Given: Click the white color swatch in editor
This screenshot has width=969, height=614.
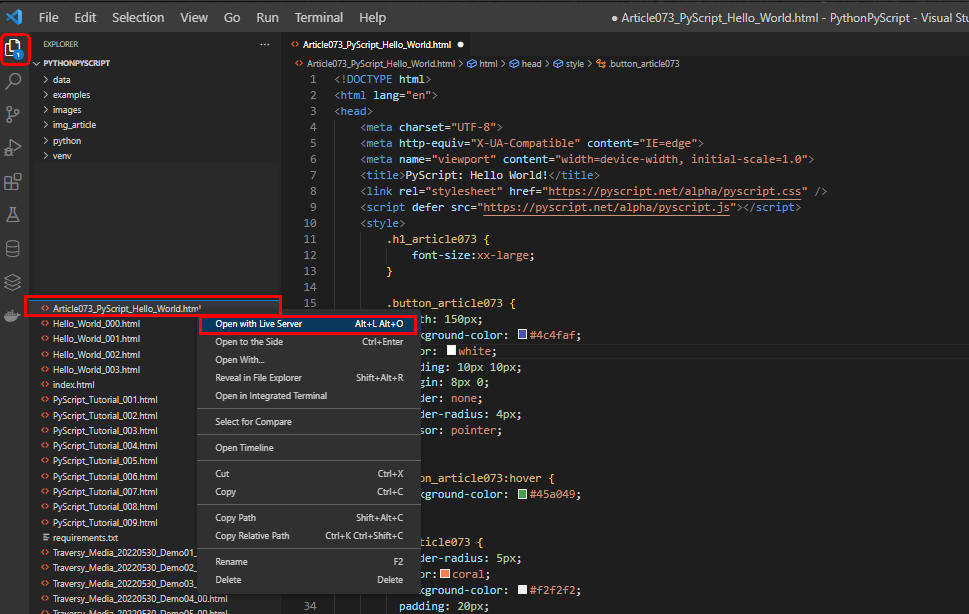Looking at the screenshot, I should [x=452, y=350].
